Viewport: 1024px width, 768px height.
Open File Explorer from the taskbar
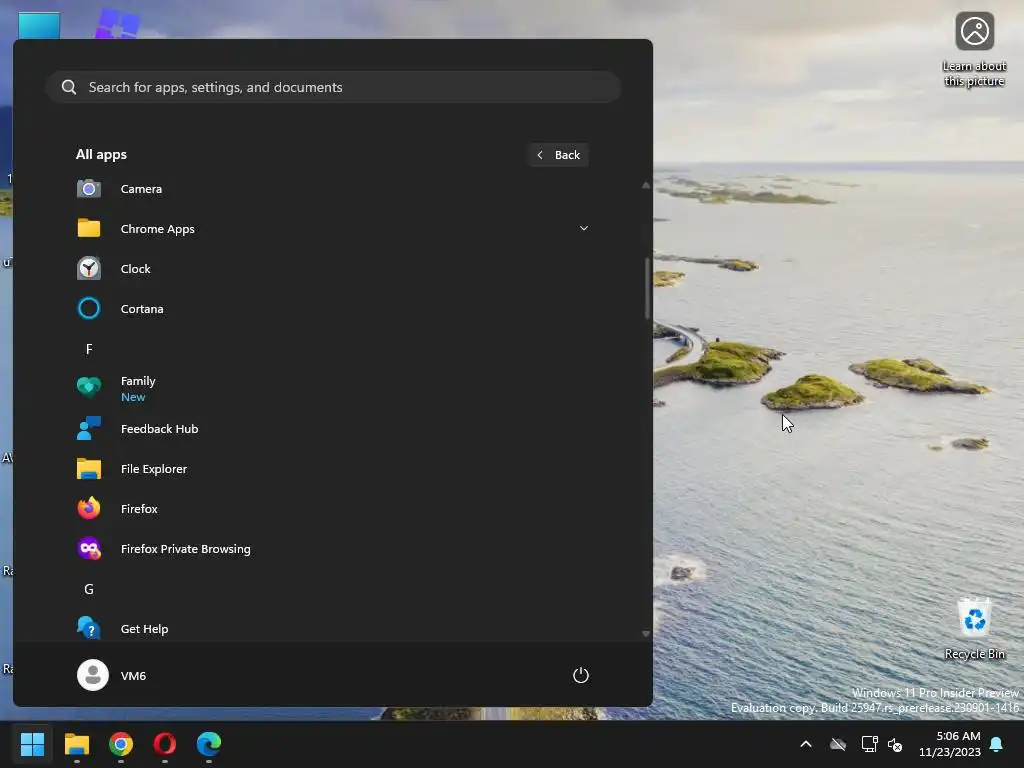point(77,744)
